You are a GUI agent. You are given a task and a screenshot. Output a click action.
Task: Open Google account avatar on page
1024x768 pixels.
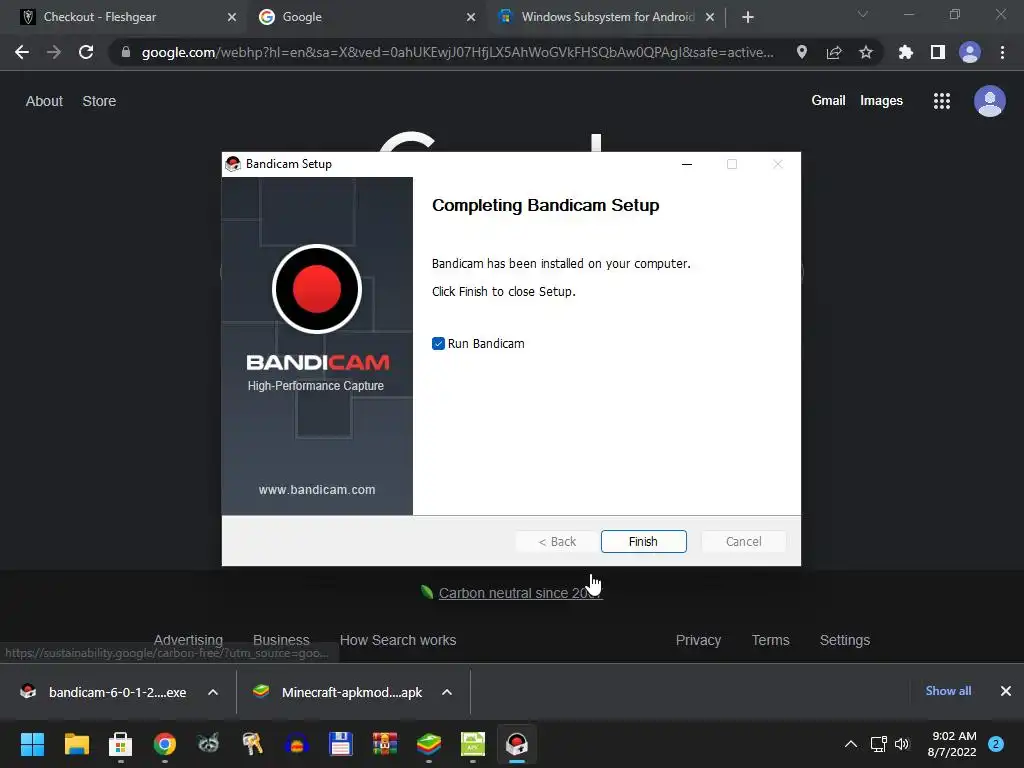coord(989,101)
